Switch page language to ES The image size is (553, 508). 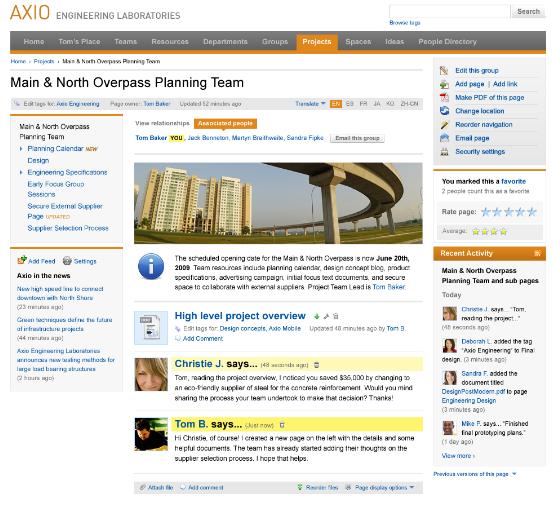click(x=349, y=104)
